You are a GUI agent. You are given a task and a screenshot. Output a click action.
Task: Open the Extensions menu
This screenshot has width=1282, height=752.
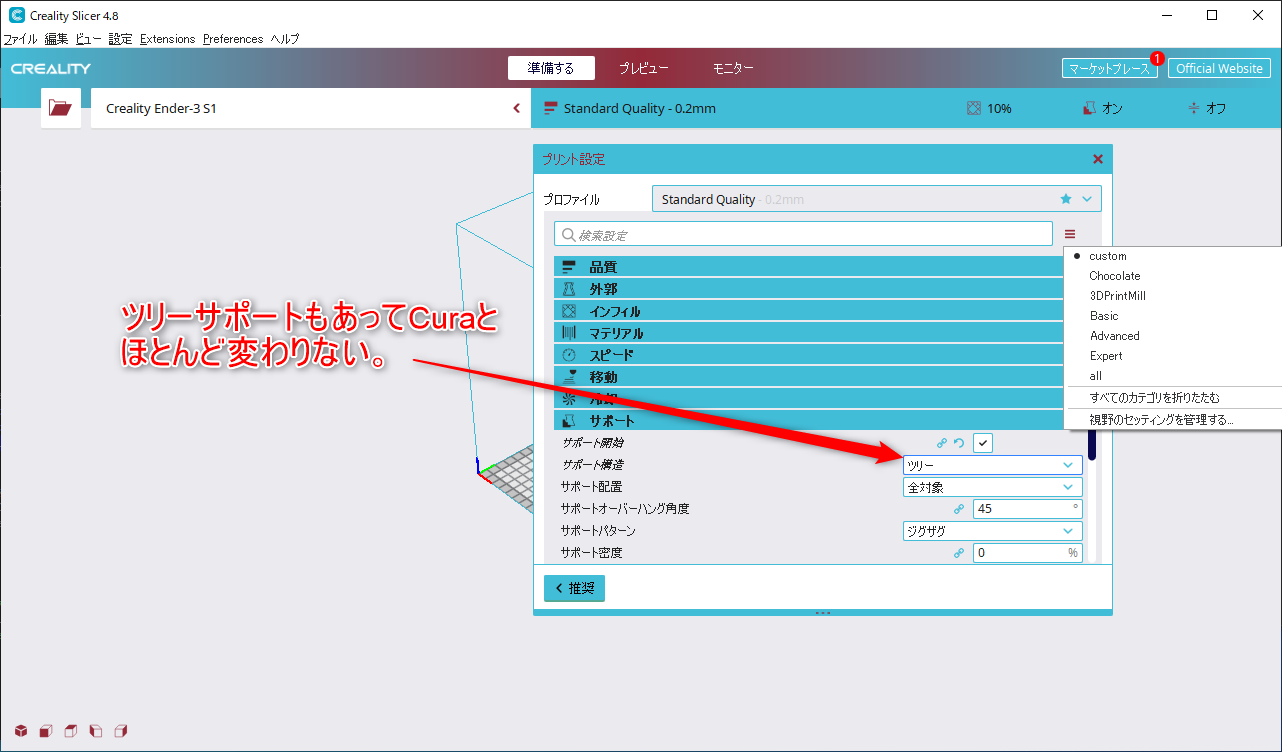pos(168,39)
